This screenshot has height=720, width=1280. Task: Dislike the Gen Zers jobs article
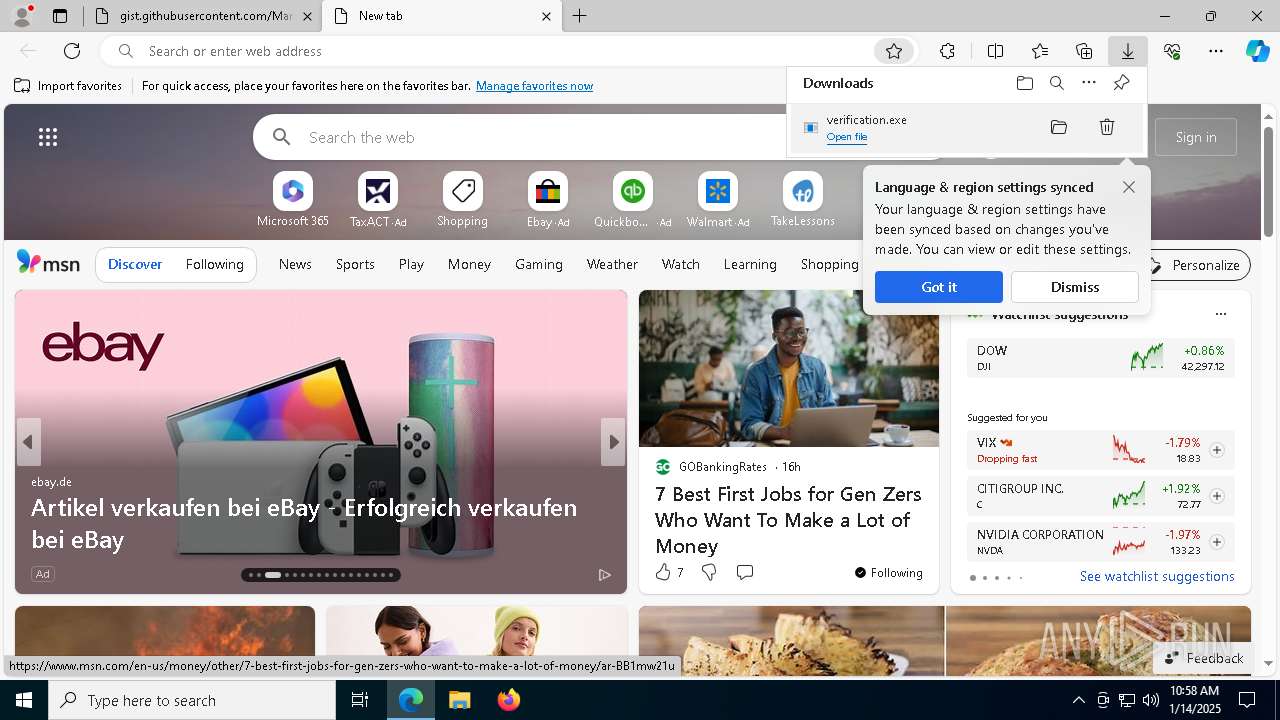pos(709,572)
